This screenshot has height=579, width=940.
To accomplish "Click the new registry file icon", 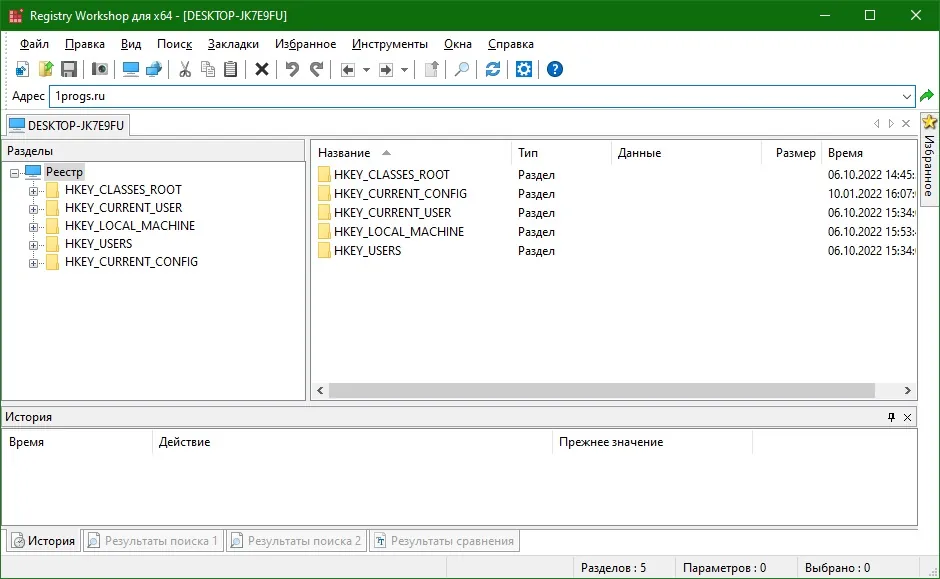I will 22,70.
